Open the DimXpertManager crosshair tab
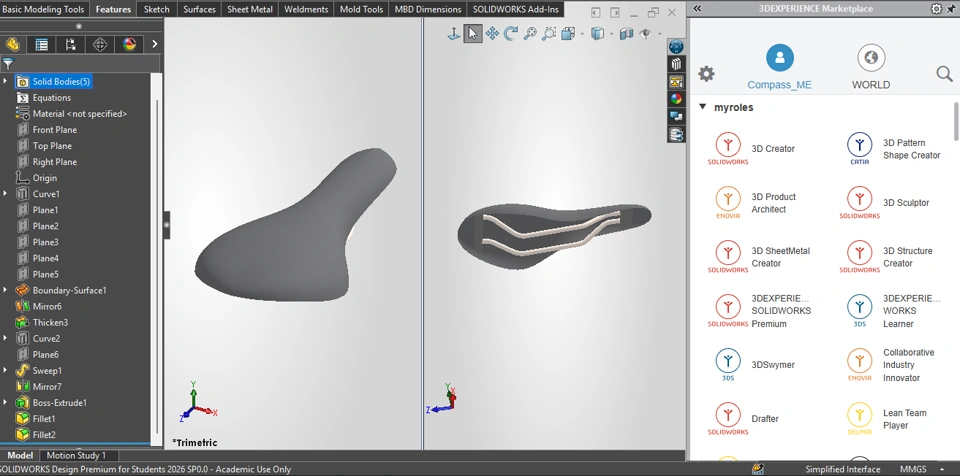Screen dimensions: 960x476 click(x=100, y=44)
